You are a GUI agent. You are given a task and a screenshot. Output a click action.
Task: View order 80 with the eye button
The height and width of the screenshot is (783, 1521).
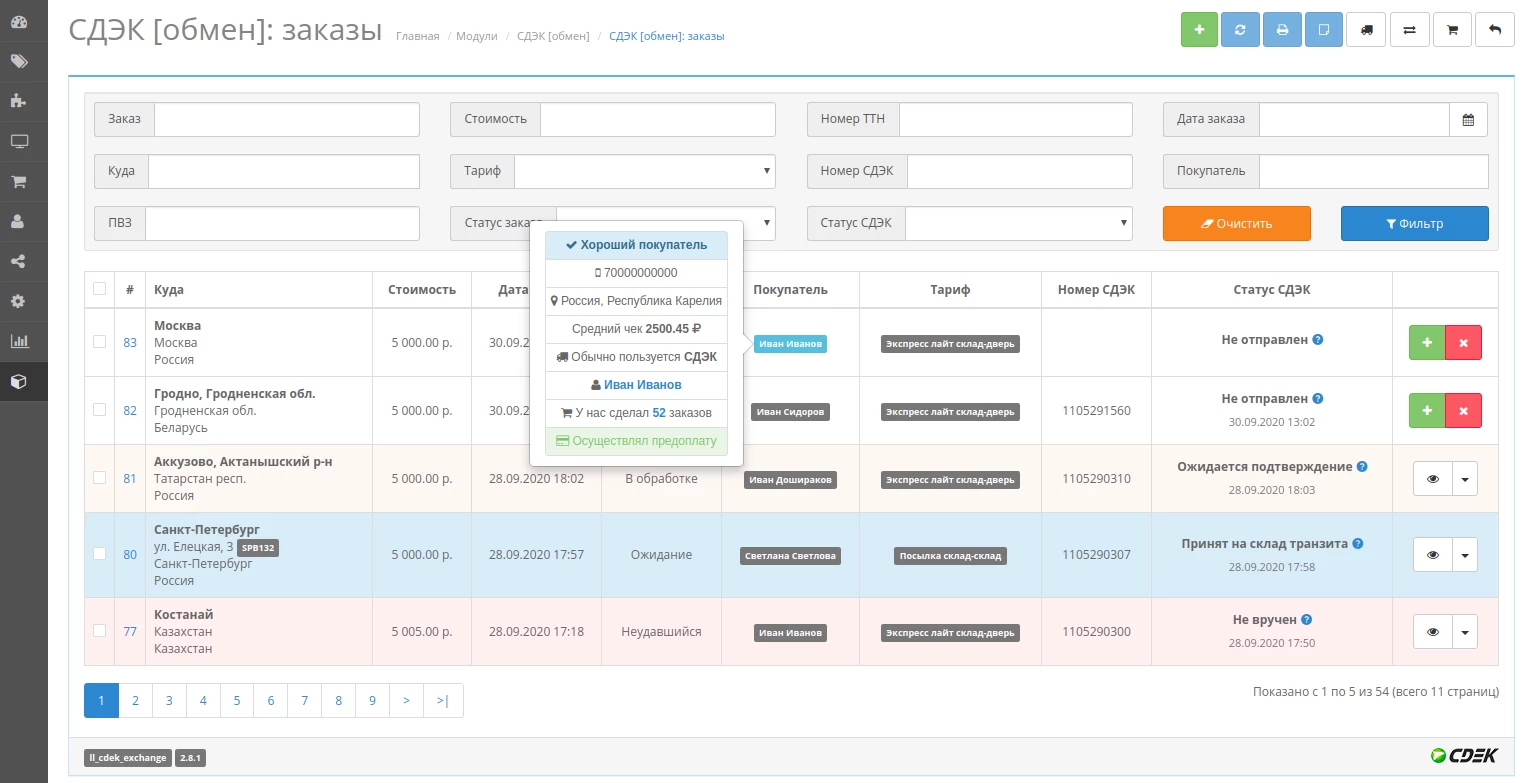click(1432, 555)
